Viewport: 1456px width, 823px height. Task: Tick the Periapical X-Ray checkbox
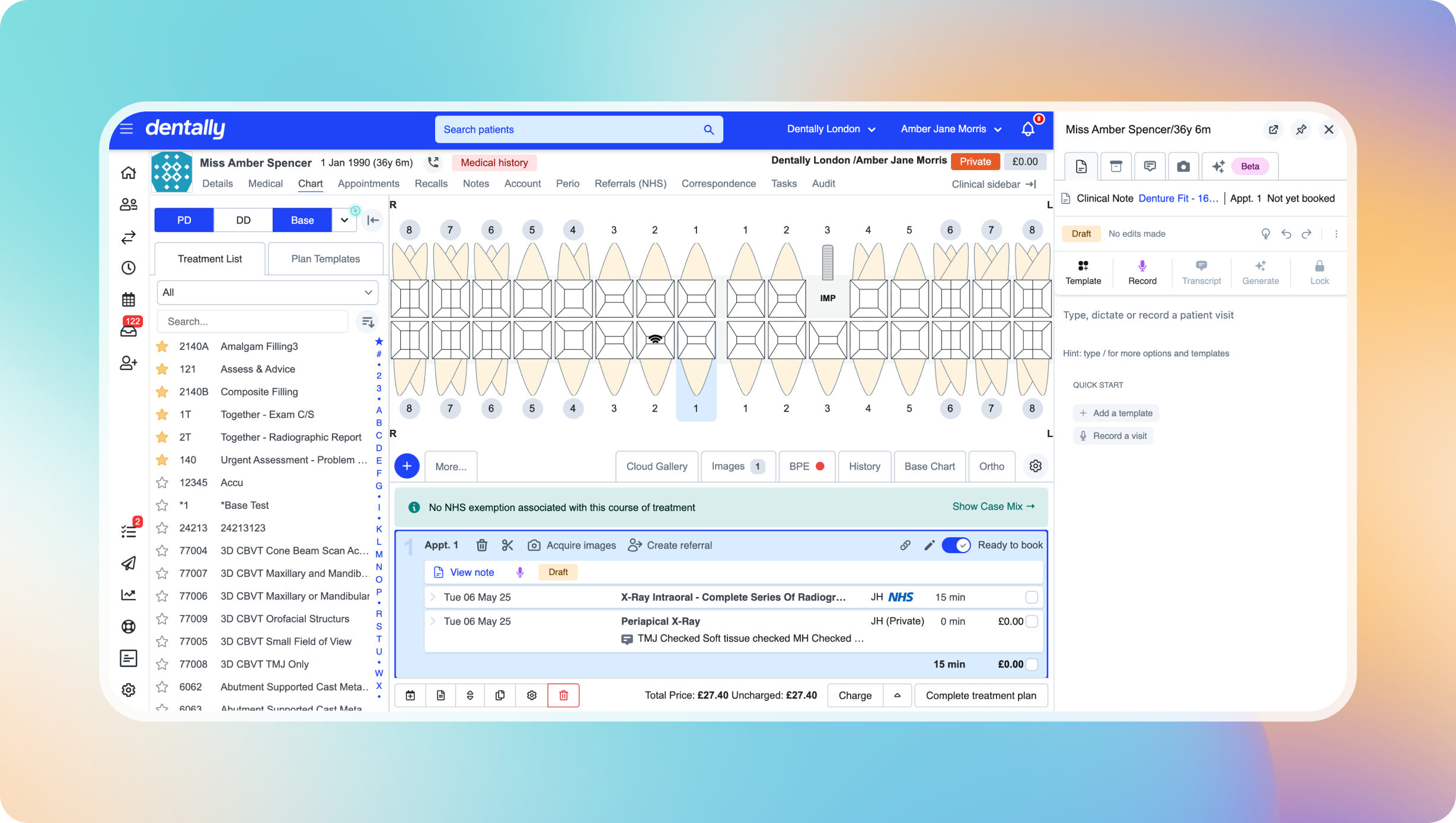pyautogui.click(x=1032, y=621)
